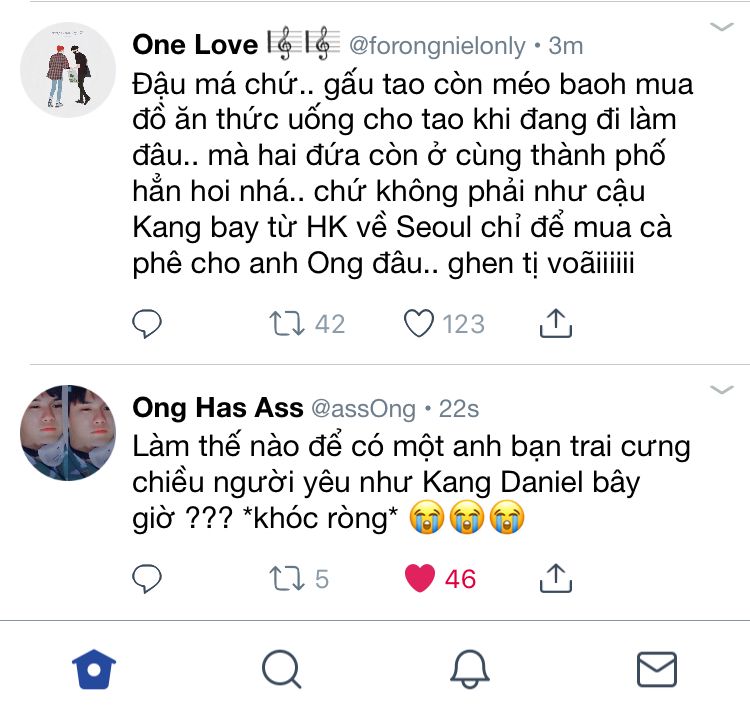Reply to One Love's tweet

pos(147,323)
